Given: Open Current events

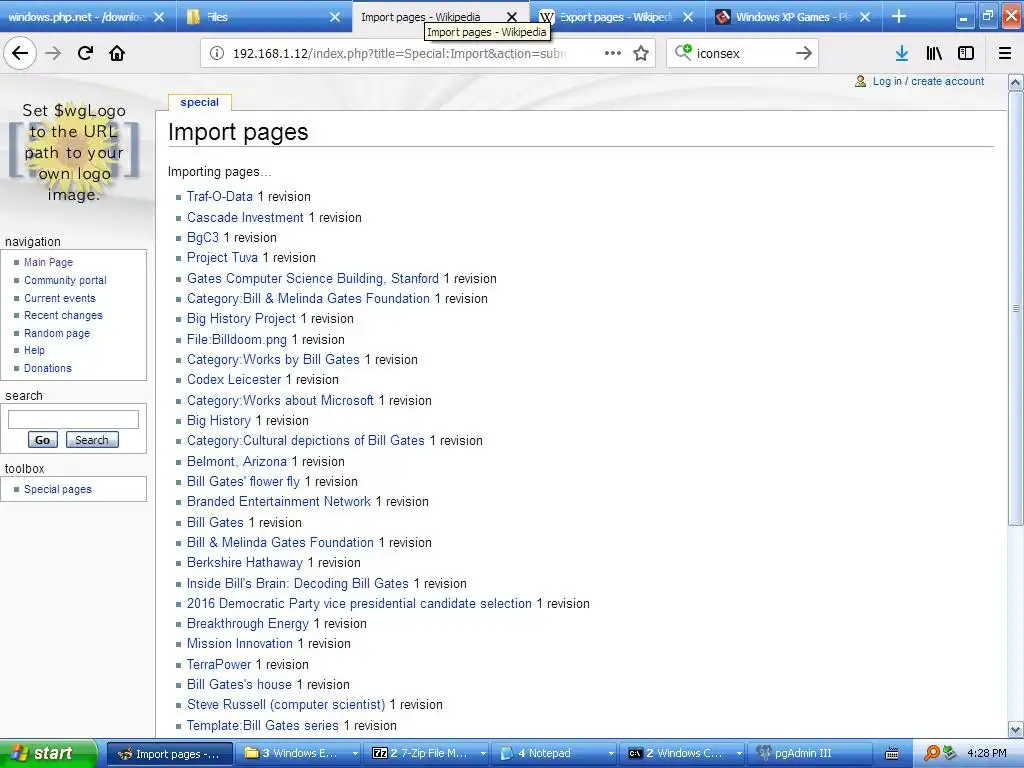Looking at the screenshot, I should pos(60,298).
